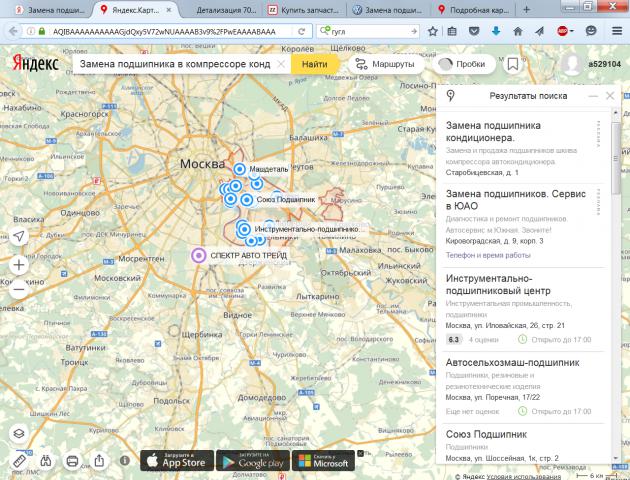The image size is (630, 480).
Task: Switch to first Замена подшип... tab
Action: [49, 10]
